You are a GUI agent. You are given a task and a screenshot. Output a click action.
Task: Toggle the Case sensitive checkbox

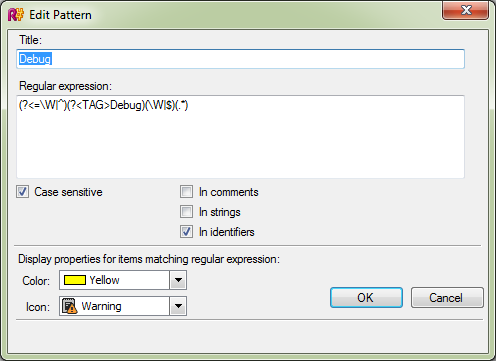(22, 192)
